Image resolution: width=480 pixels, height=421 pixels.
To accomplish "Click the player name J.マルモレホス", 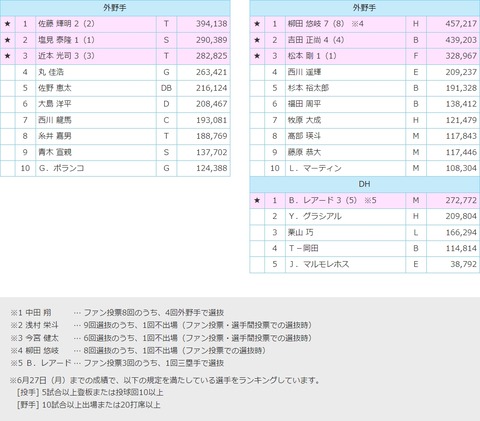I will (x=319, y=264).
